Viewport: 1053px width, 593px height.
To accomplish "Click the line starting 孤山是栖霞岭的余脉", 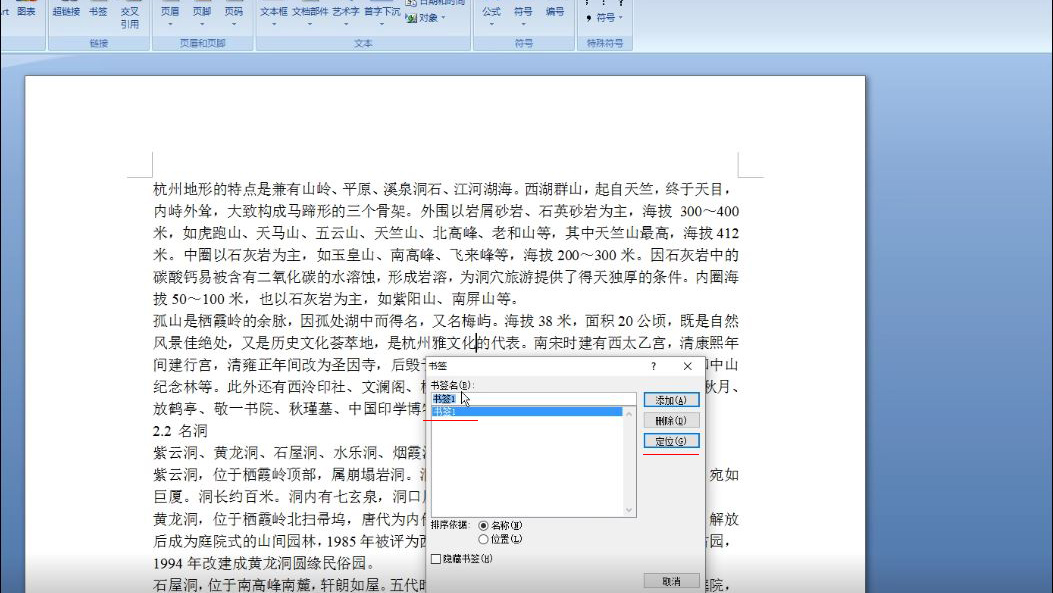I will pos(446,321).
